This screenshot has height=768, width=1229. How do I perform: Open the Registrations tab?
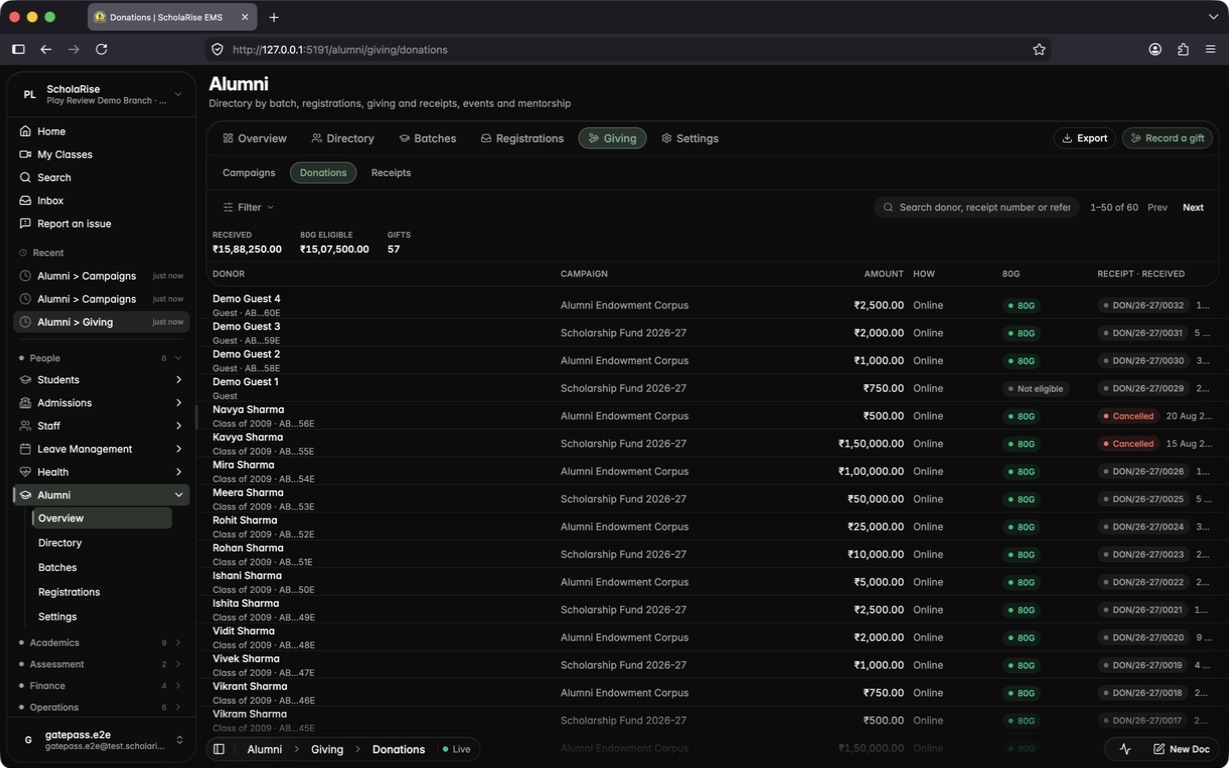(x=521, y=138)
